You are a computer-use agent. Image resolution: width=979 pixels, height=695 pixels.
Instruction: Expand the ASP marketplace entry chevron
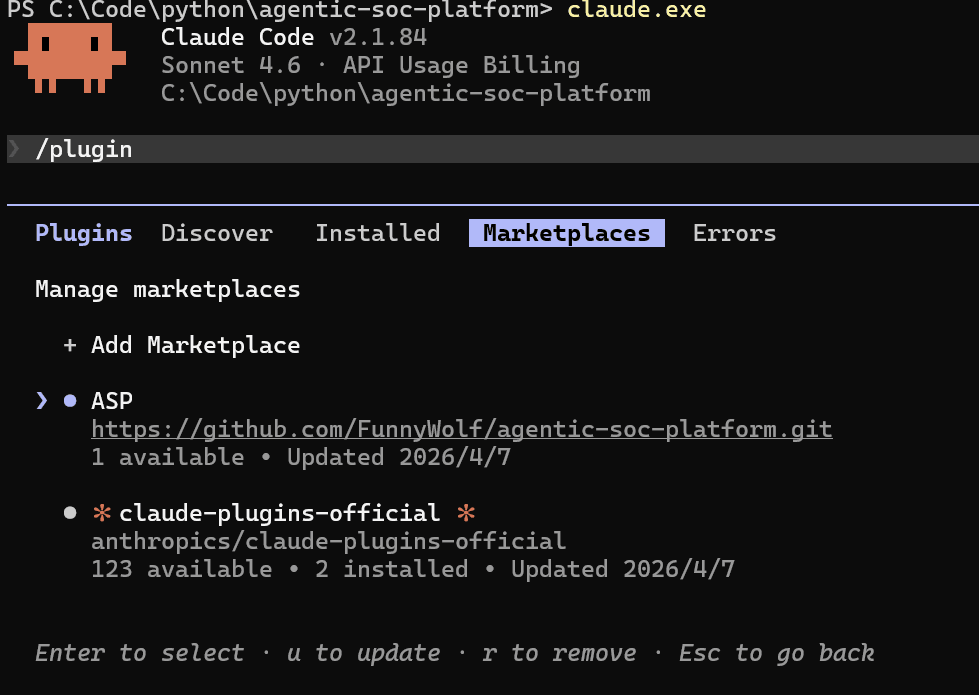coord(40,400)
